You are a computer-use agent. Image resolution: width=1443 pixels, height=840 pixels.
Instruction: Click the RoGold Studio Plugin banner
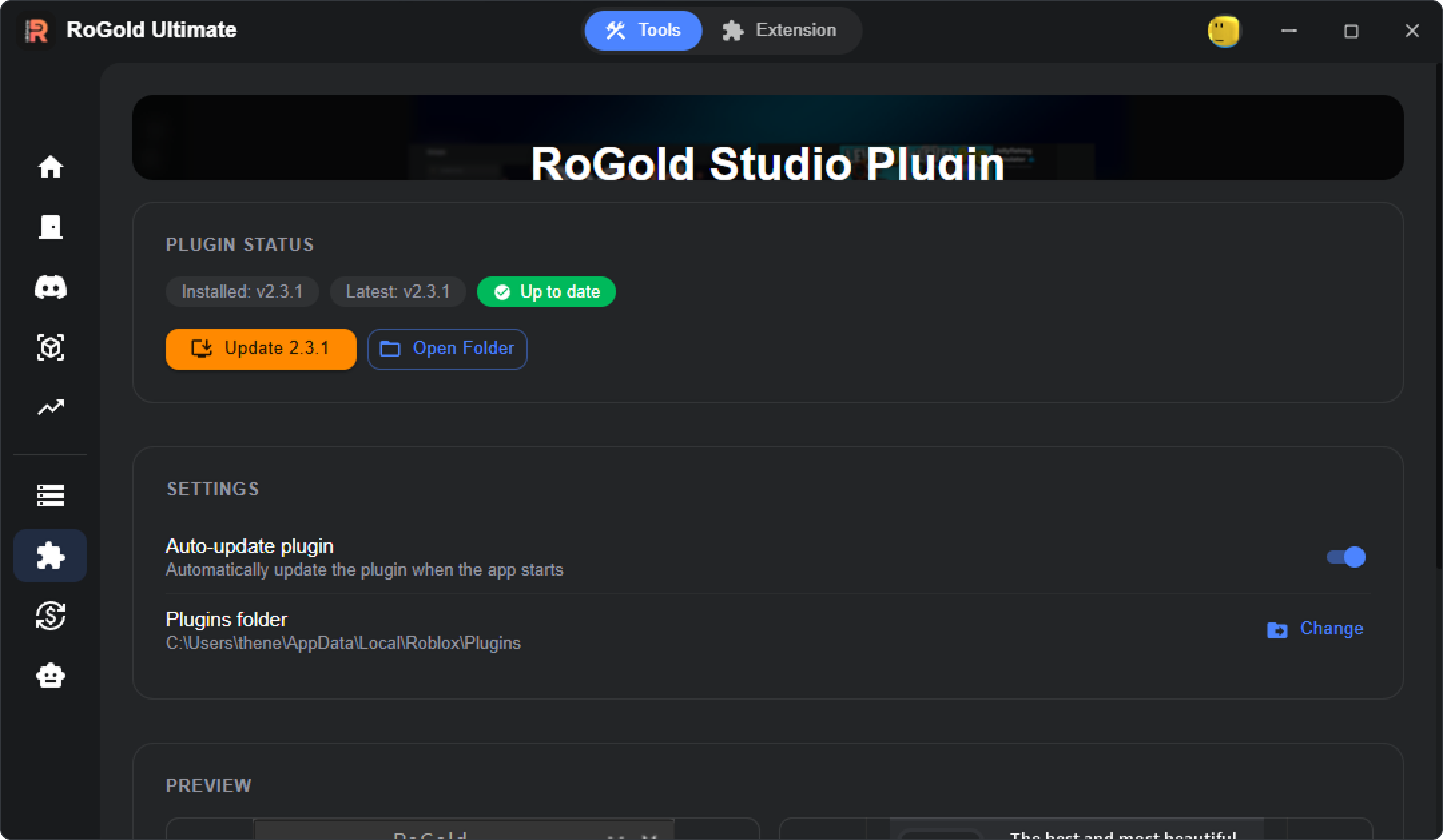(768, 138)
